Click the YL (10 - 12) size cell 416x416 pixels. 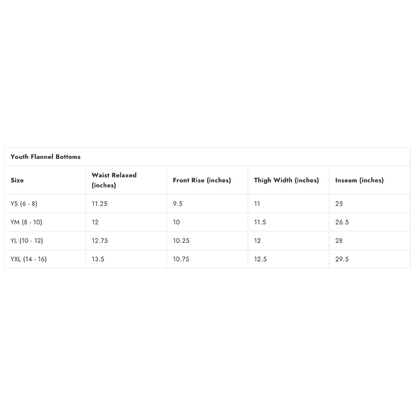[27, 240]
